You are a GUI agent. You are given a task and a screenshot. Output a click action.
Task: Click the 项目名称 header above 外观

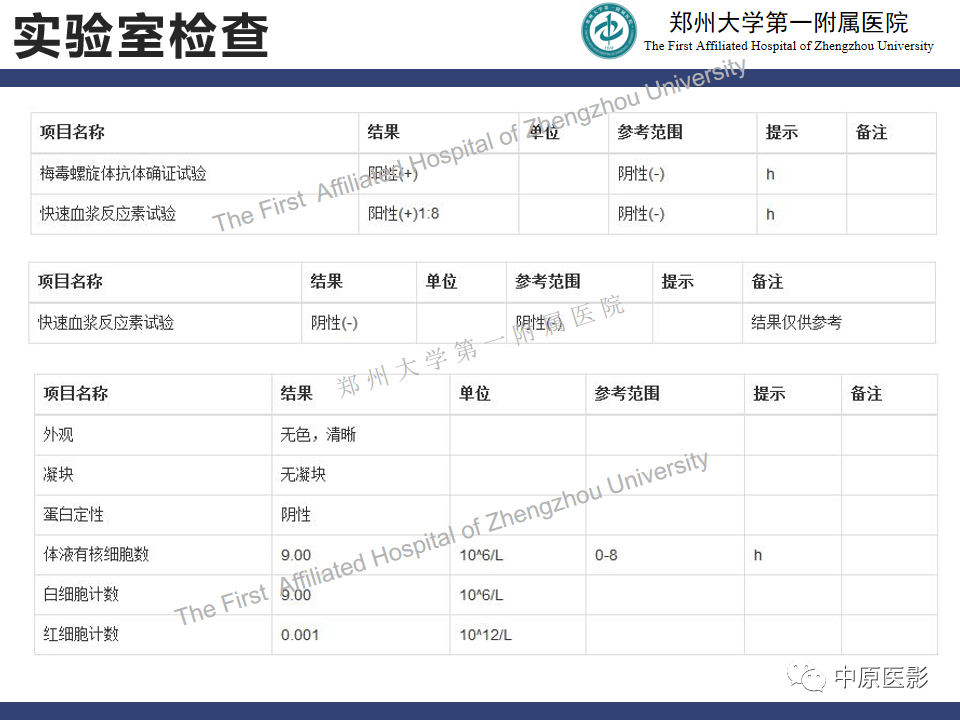(x=75, y=393)
